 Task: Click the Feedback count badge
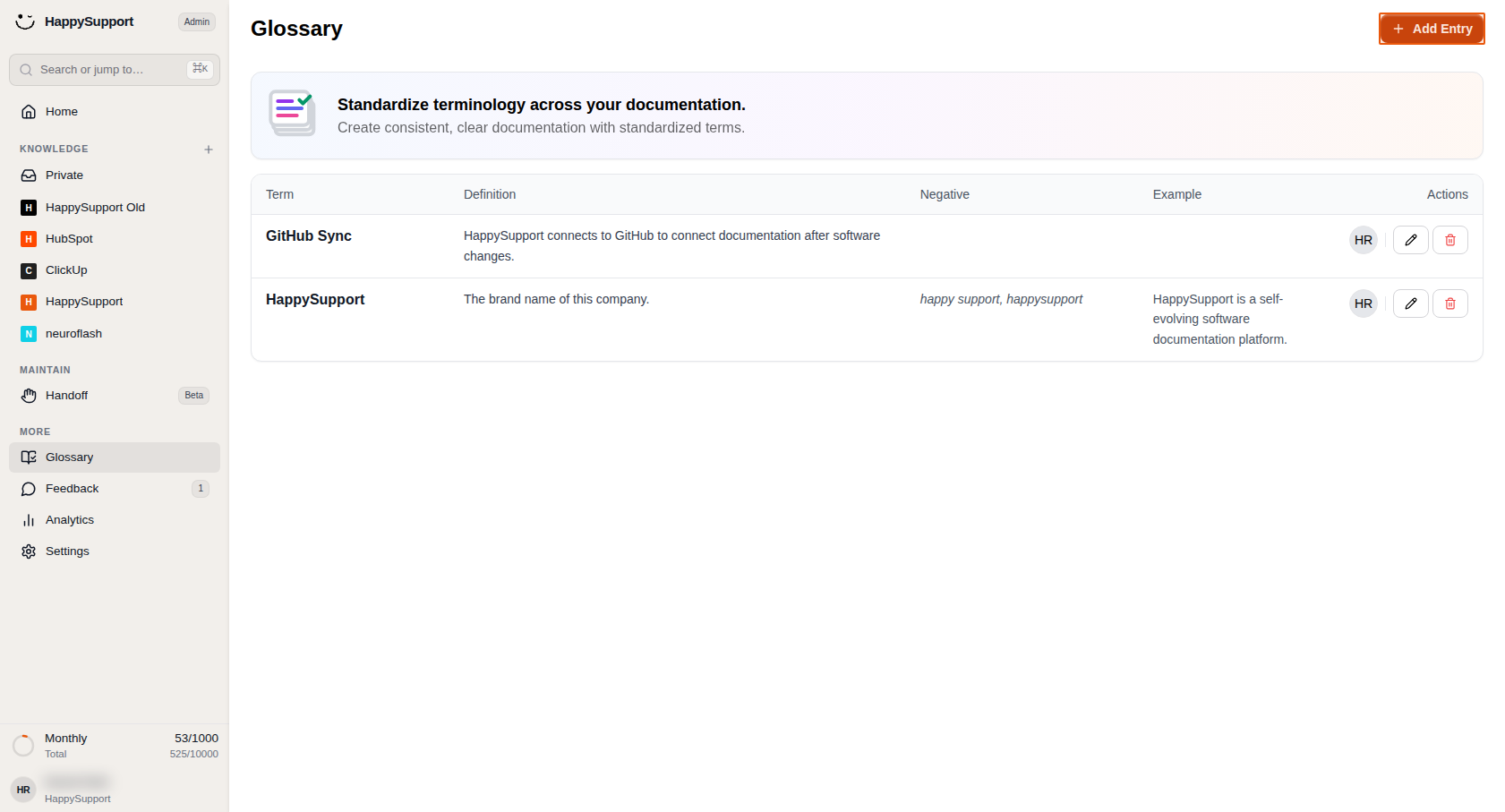pyautogui.click(x=201, y=489)
